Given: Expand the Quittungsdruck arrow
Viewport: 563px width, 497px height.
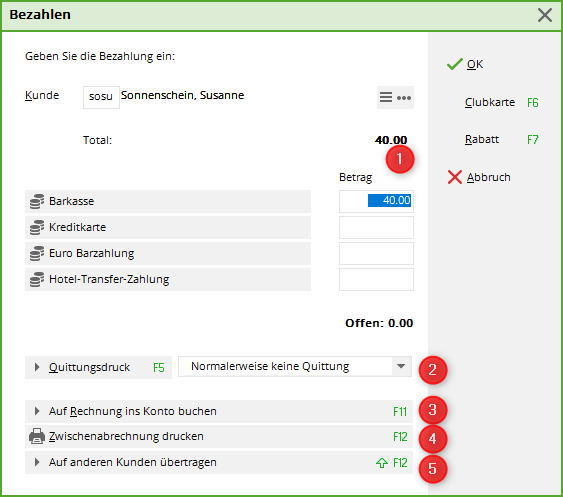Looking at the screenshot, I should (37, 367).
